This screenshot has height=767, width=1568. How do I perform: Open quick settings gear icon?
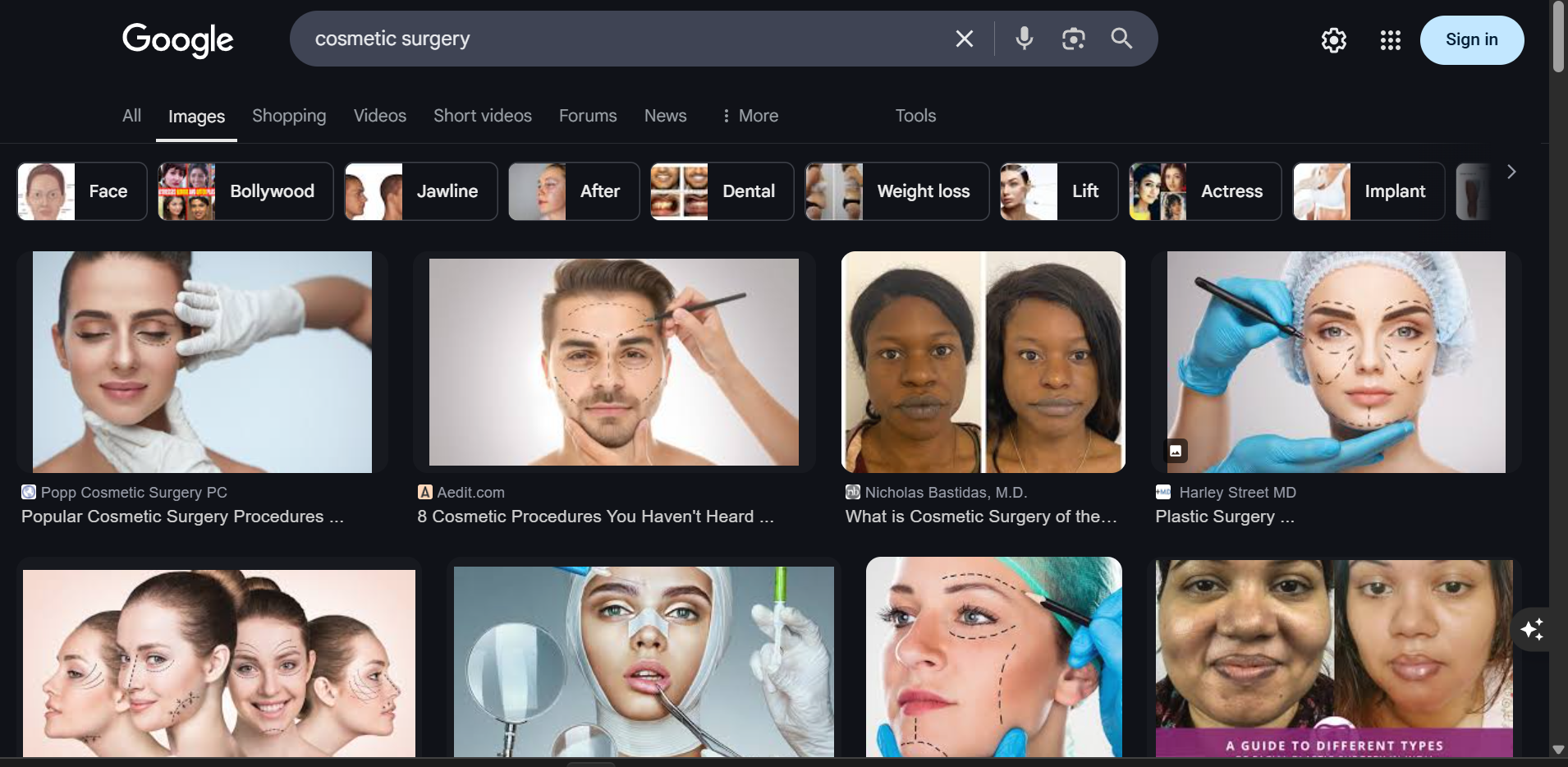click(1333, 40)
